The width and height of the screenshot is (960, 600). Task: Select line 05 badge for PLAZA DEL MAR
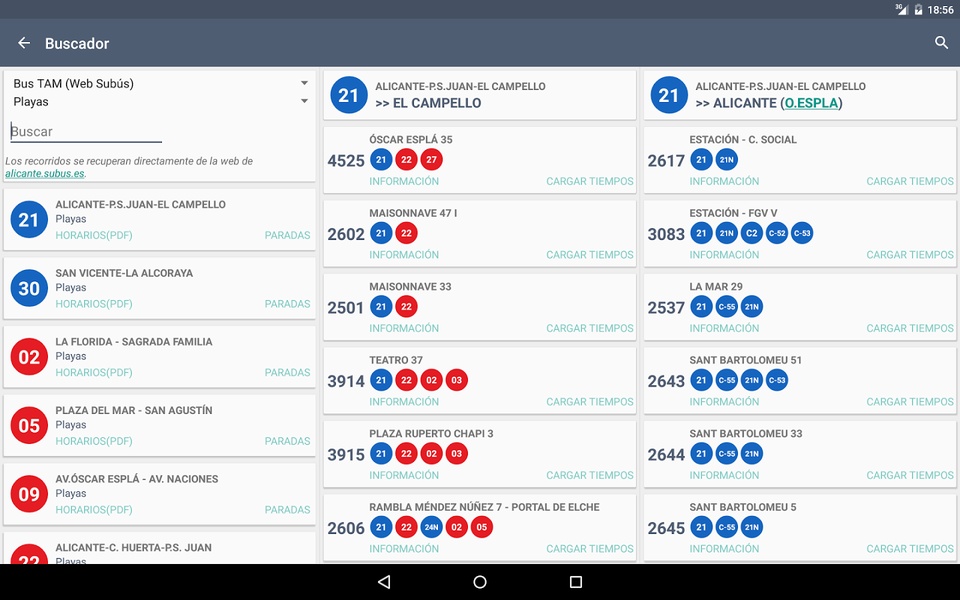(x=29, y=426)
